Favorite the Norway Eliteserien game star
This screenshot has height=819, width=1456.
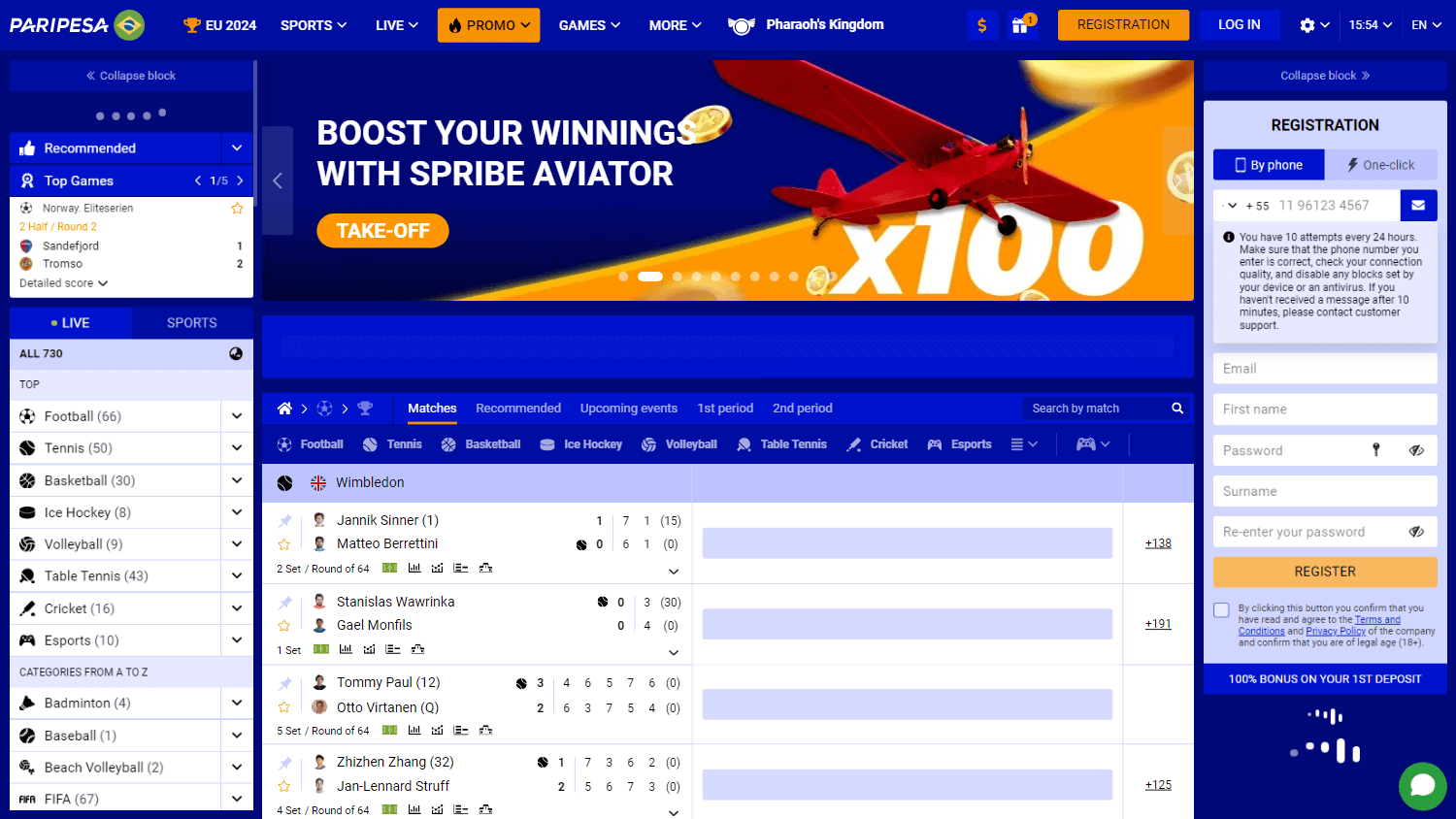tap(237, 209)
